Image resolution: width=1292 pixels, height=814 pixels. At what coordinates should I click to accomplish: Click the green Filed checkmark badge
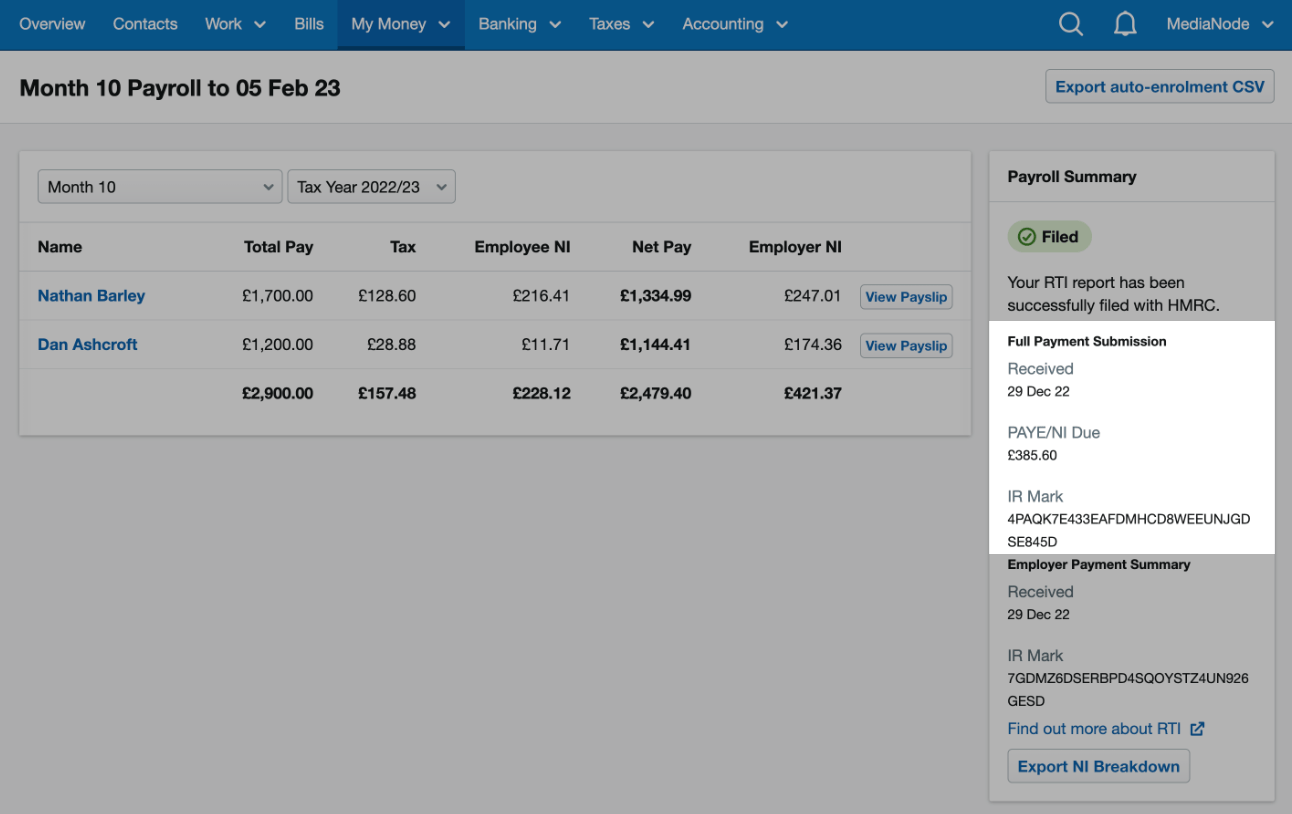(1049, 236)
